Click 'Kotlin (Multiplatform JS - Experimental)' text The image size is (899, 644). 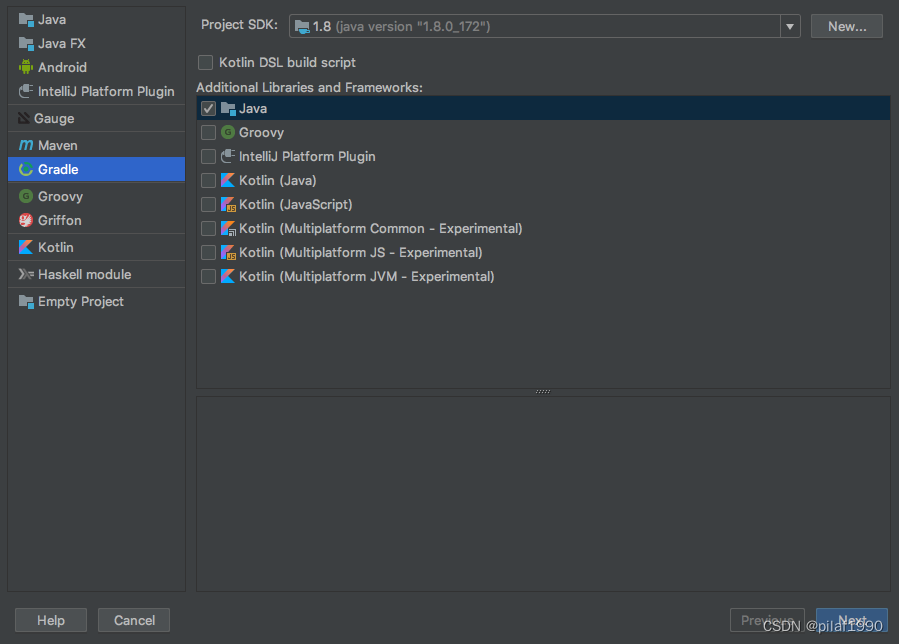(x=361, y=252)
